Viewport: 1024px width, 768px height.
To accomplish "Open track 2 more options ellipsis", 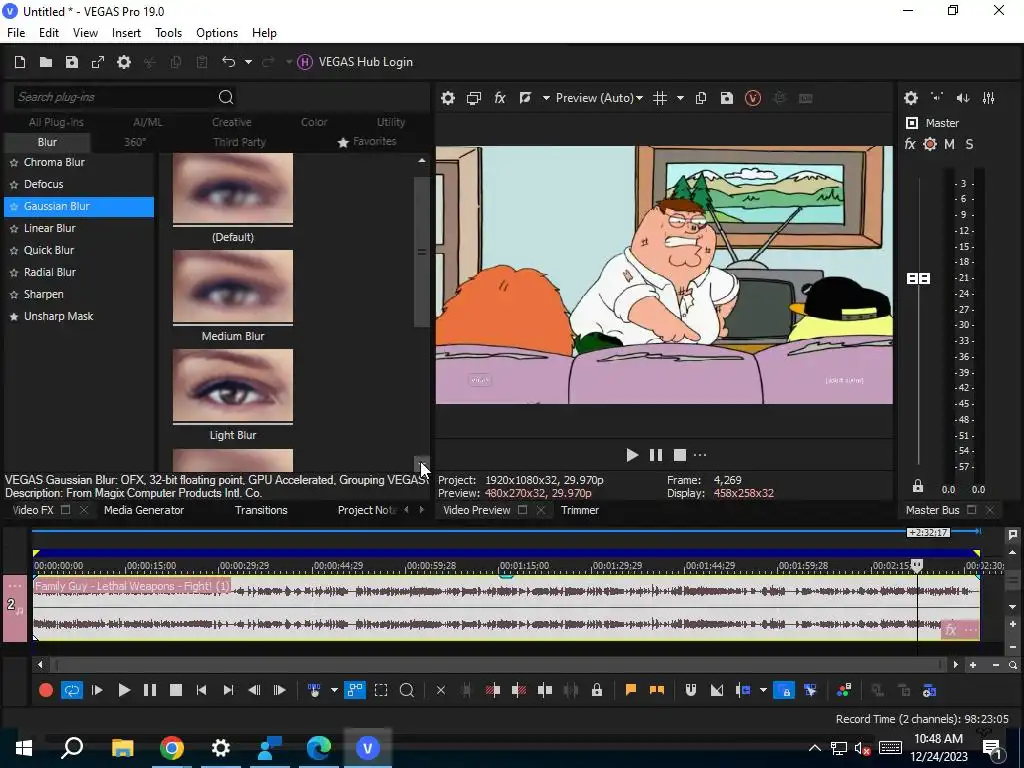I will click(x=15, y=586).
